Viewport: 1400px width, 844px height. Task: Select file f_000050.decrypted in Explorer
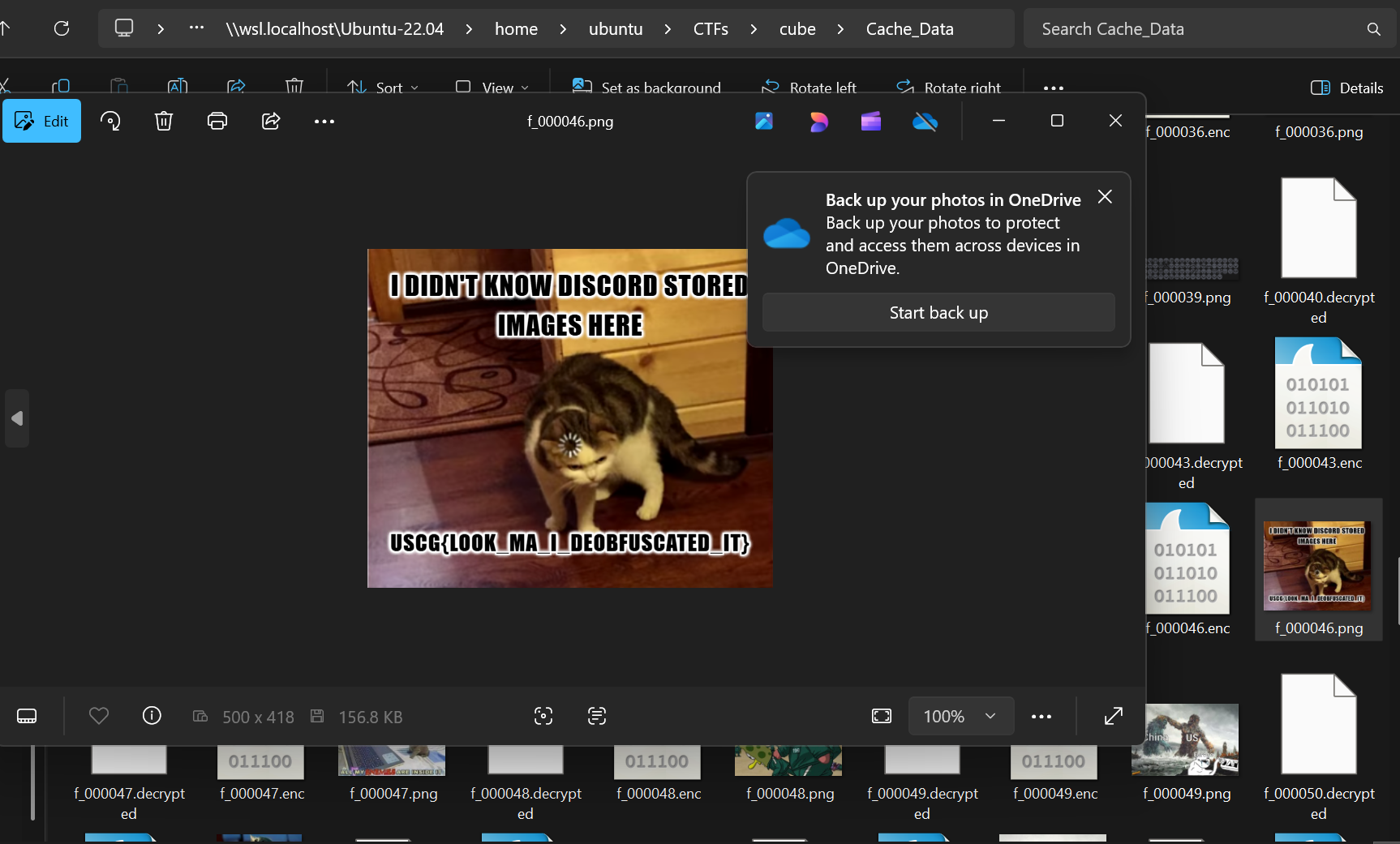point(1319,746)
